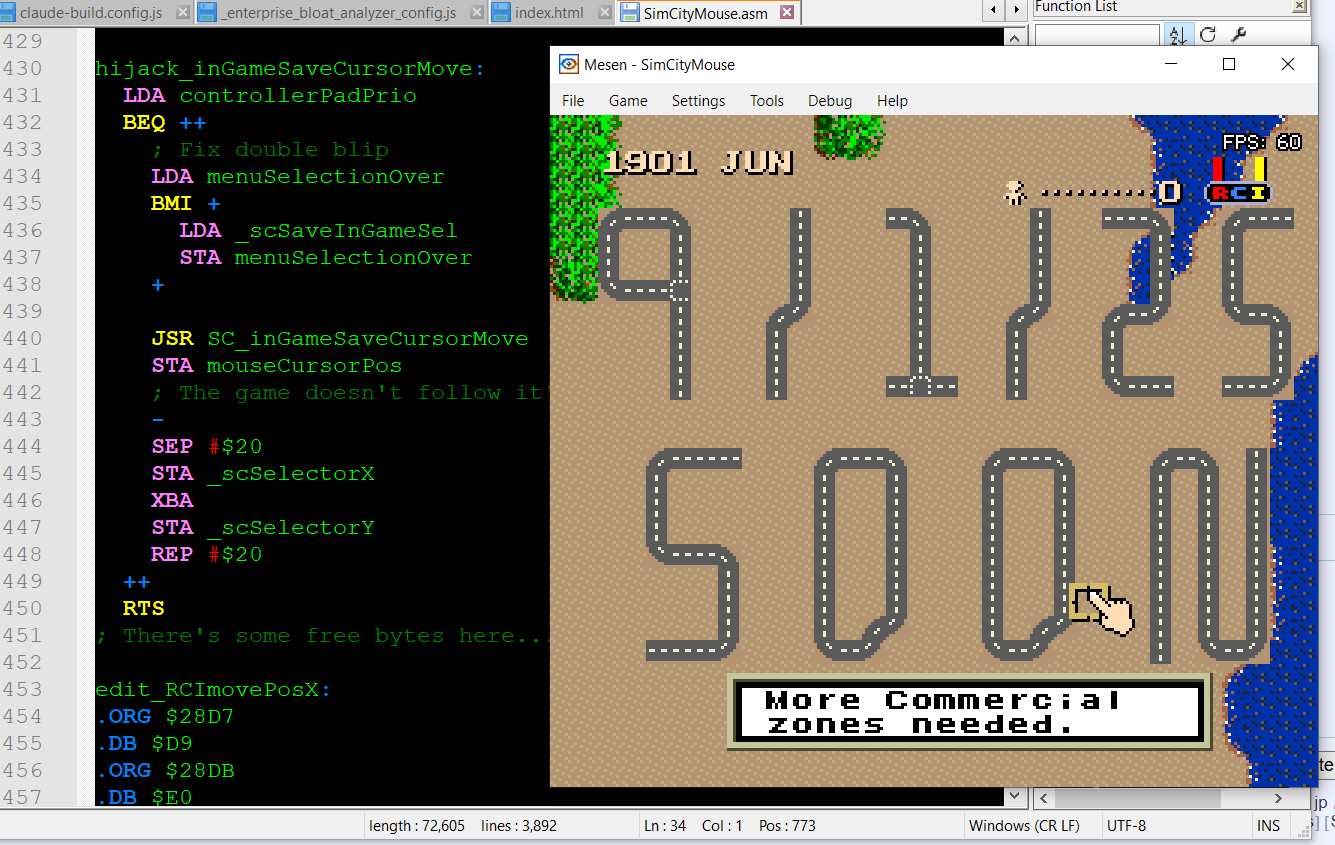1335x845 pixels.
Task: Reload the Function List with the refresh icon
Action: 1208,35
